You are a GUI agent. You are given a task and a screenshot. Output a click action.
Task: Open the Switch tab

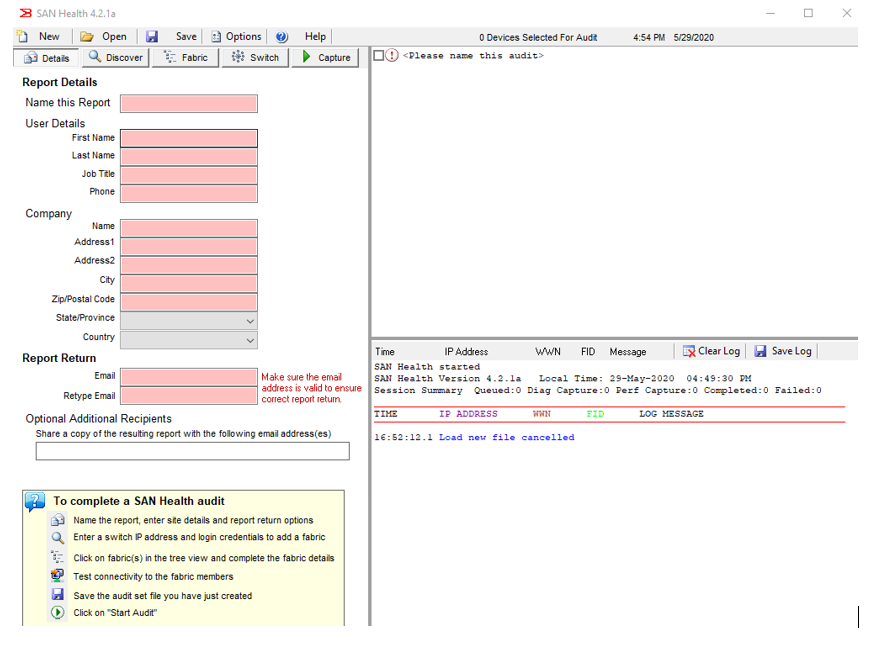pyautogui.click(x=255, y=57)
